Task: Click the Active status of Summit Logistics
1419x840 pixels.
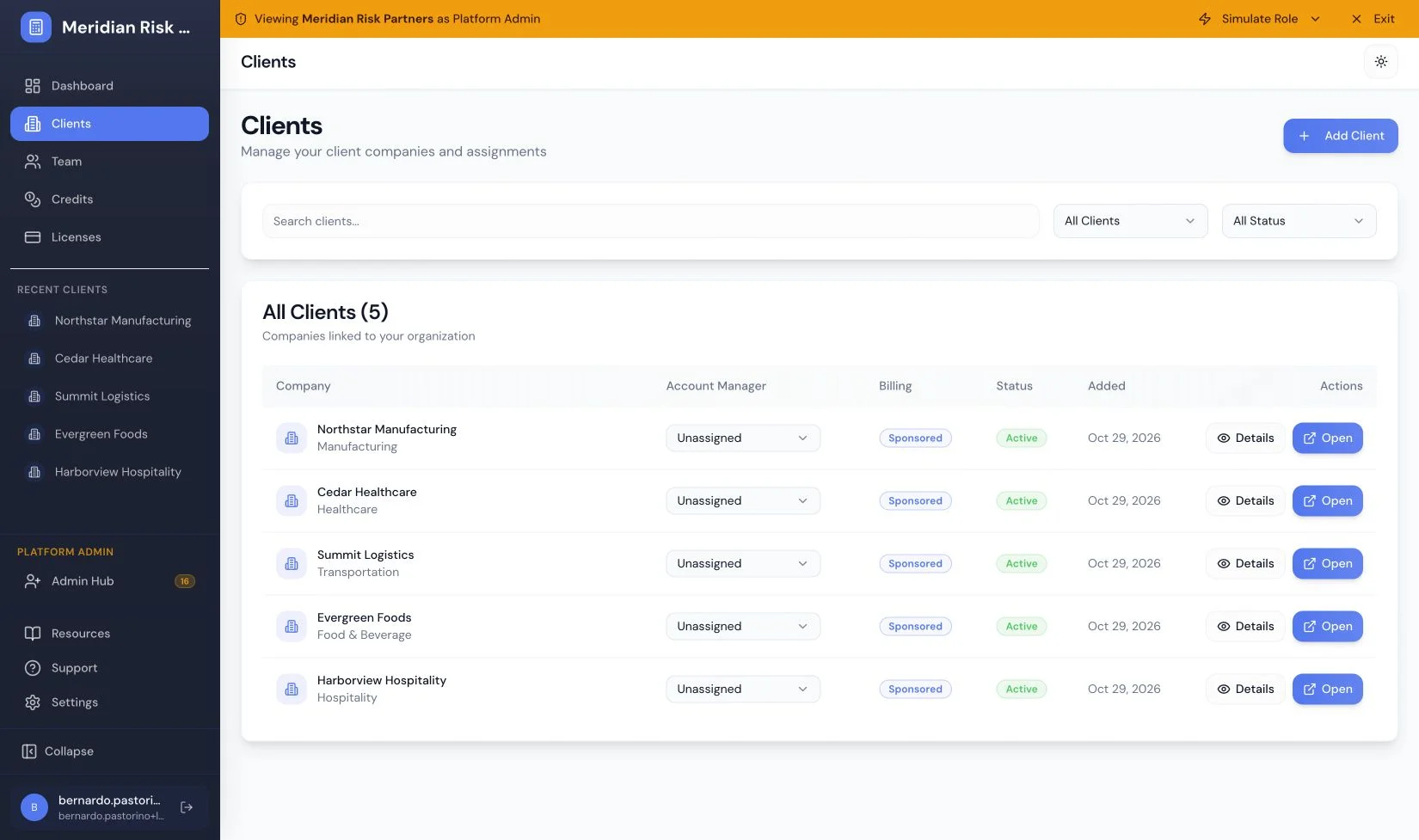Action: coord(1022,563)
